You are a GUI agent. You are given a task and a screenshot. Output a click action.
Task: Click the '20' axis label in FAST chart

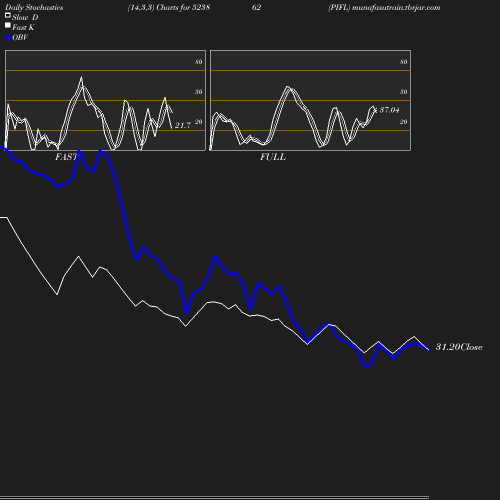(199, 122)
